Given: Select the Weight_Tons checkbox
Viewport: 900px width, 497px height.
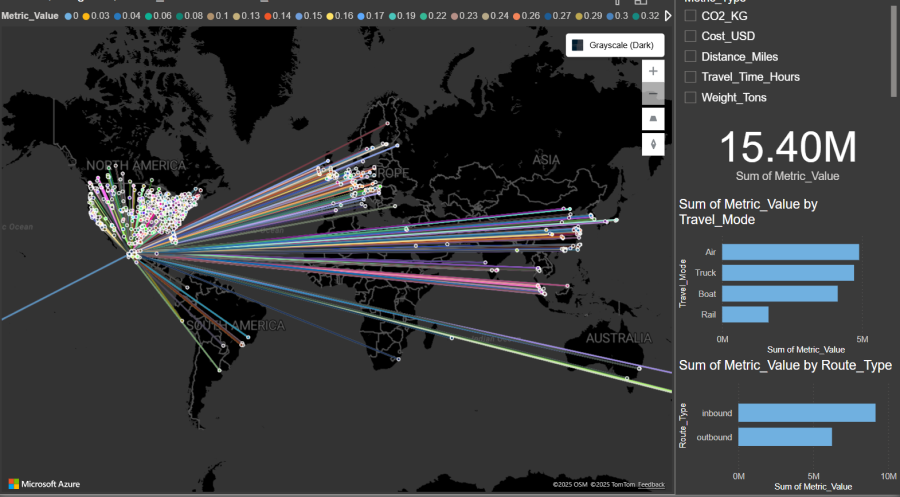Looking at the screenshot, I should pyautogui.click(x=690, y=97).
